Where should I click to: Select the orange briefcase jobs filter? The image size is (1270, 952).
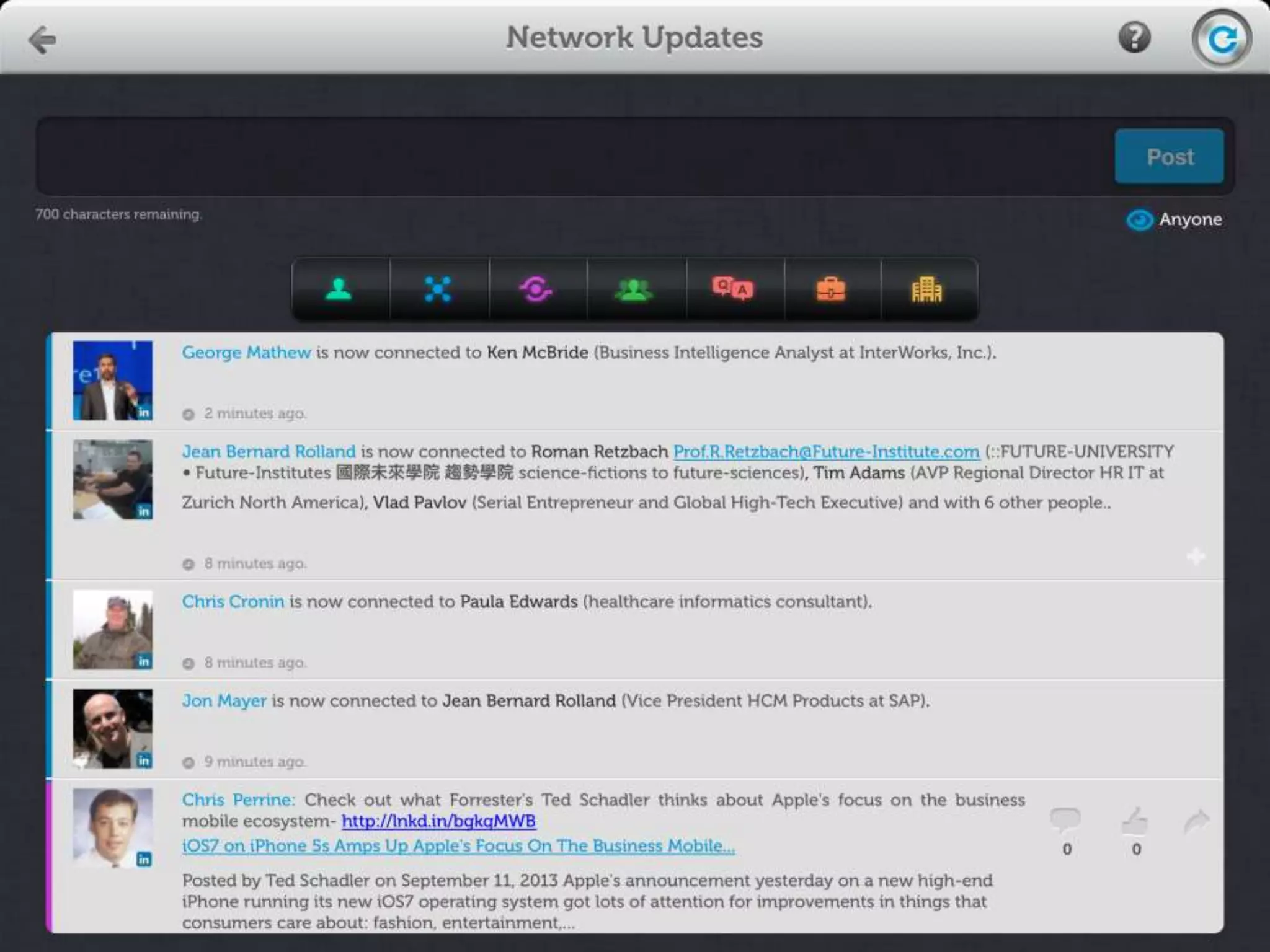(x=831, y=289)
